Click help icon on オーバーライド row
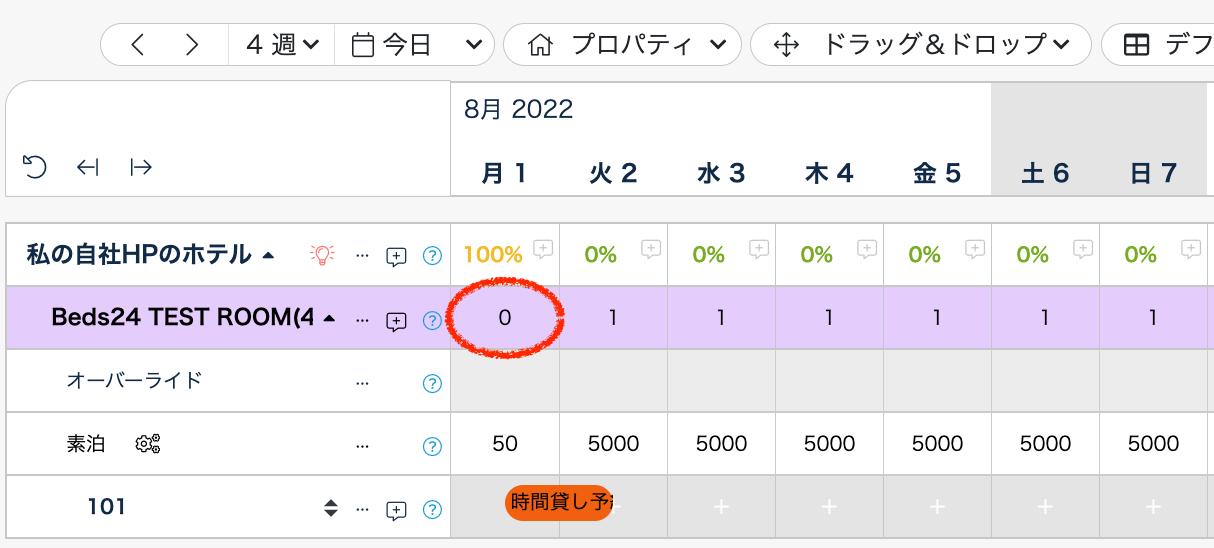 432,383
